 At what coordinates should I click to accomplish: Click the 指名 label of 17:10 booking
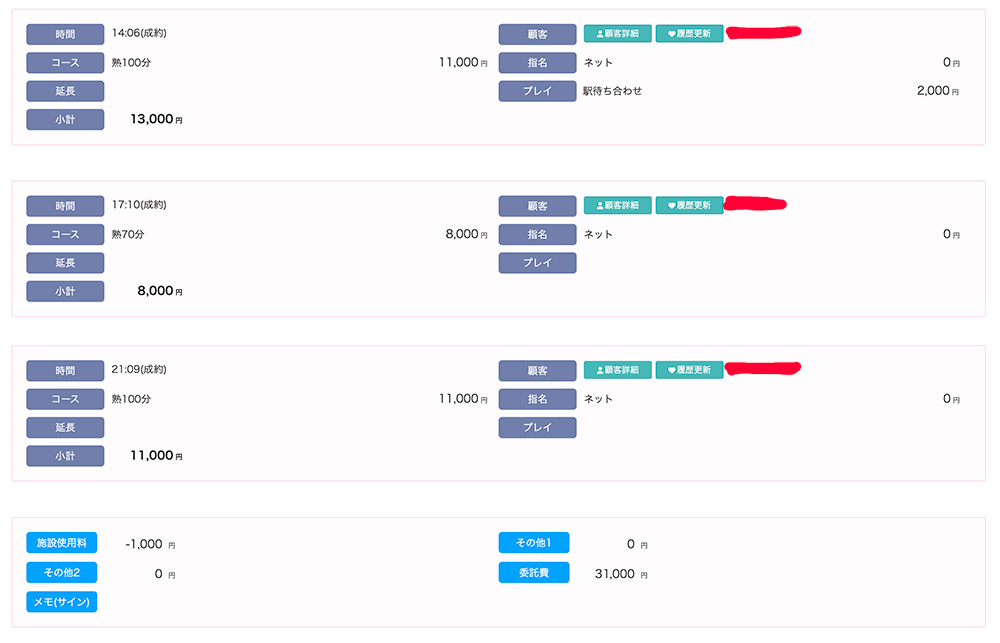538,235
